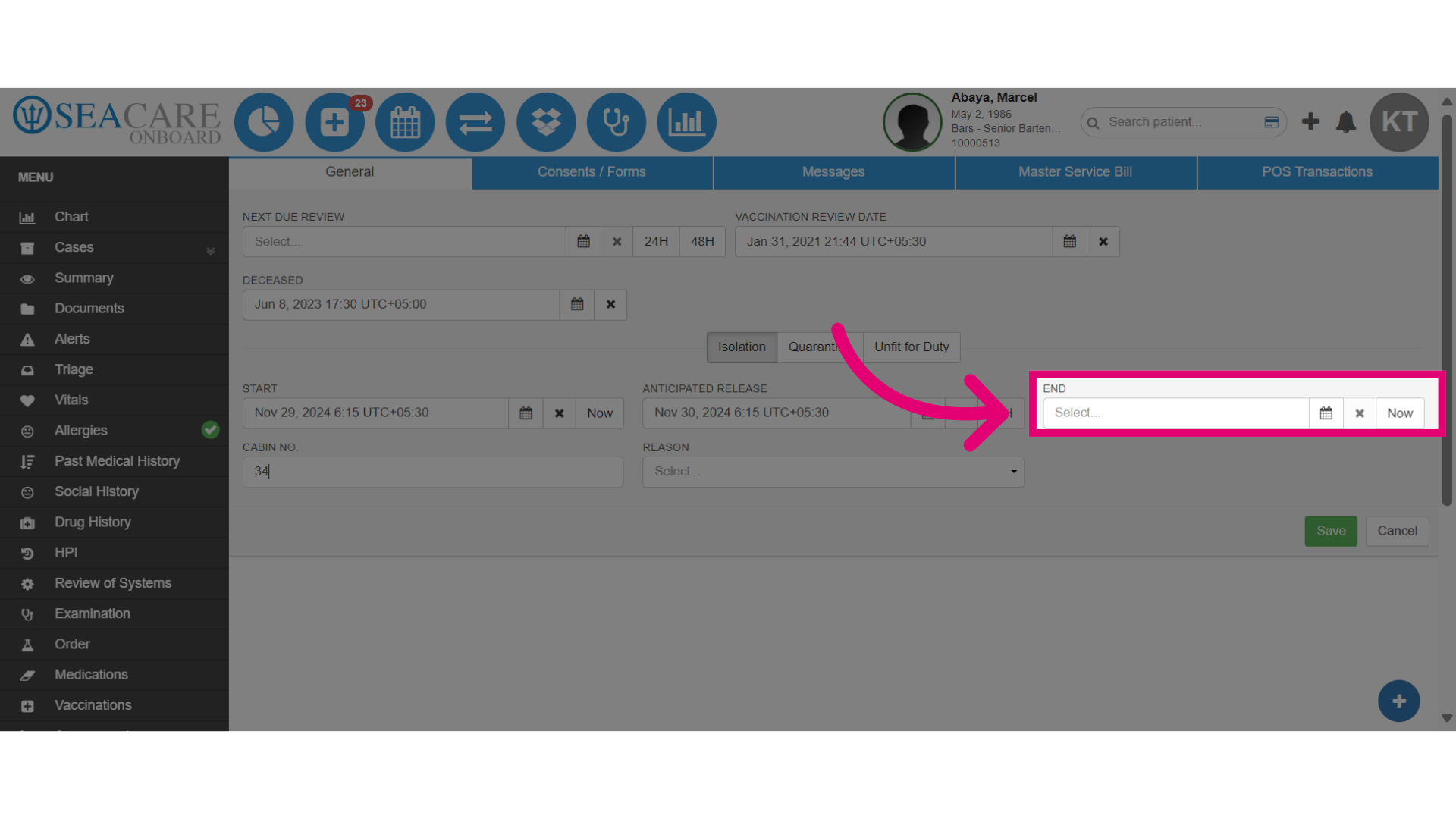Clear the Start date value
This screenshot has width=1456, height=819.
tap(559, 413)
